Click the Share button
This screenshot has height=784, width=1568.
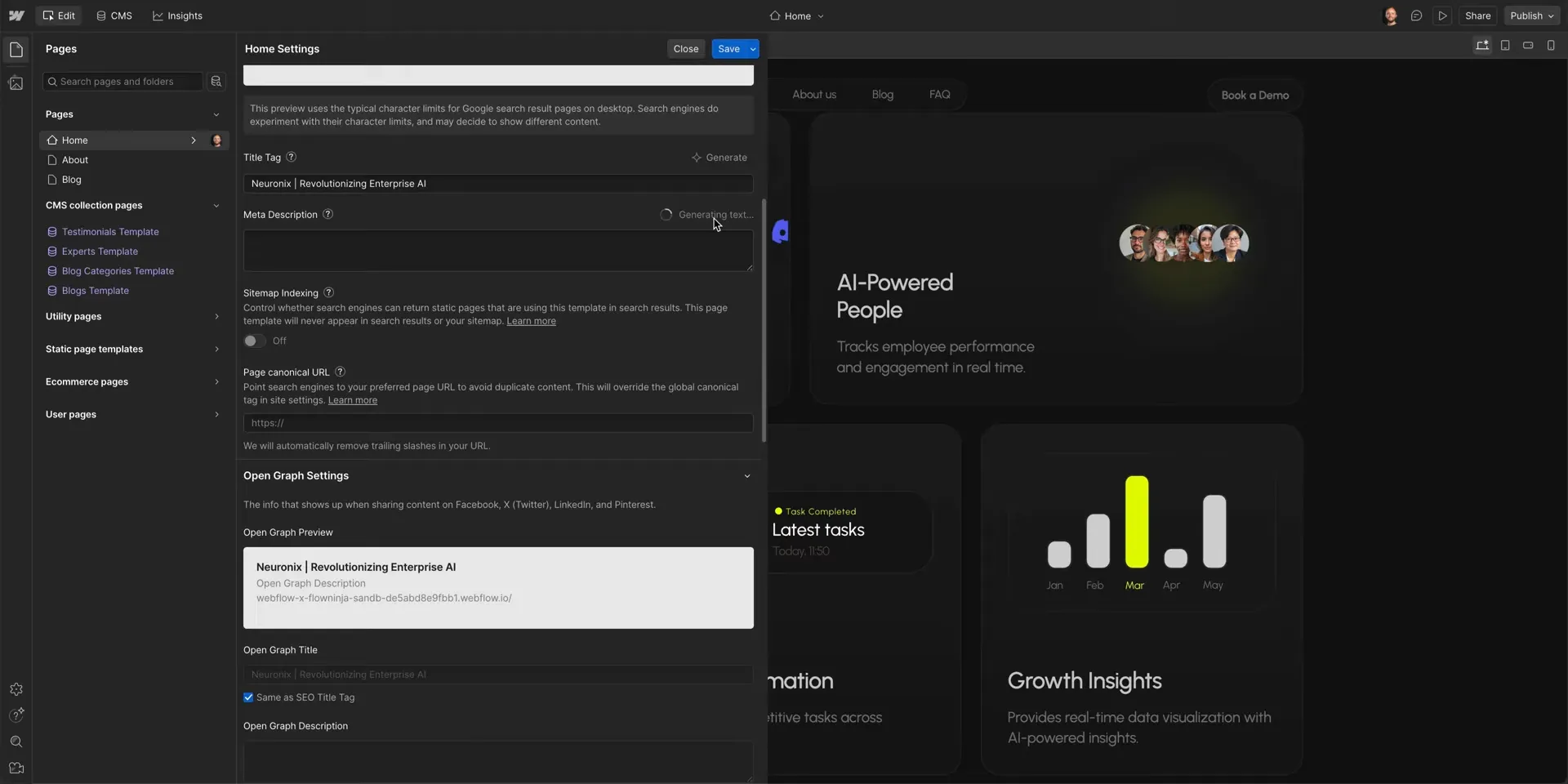click(x=1477, y=16)
